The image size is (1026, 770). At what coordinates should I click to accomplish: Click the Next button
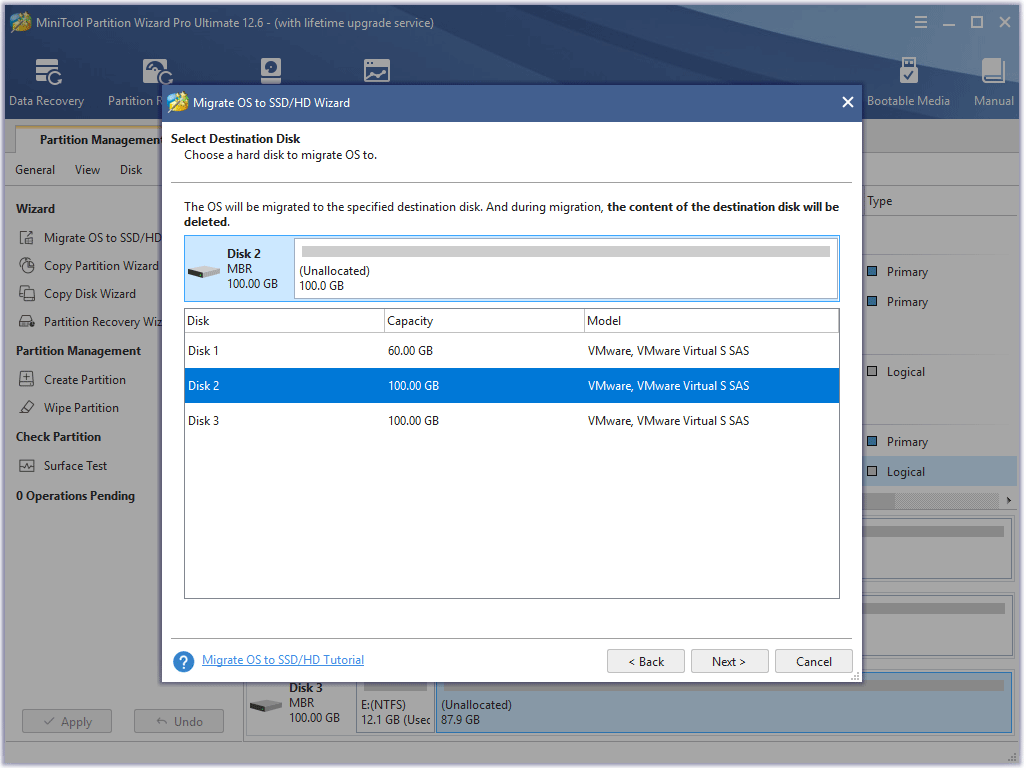729,661
